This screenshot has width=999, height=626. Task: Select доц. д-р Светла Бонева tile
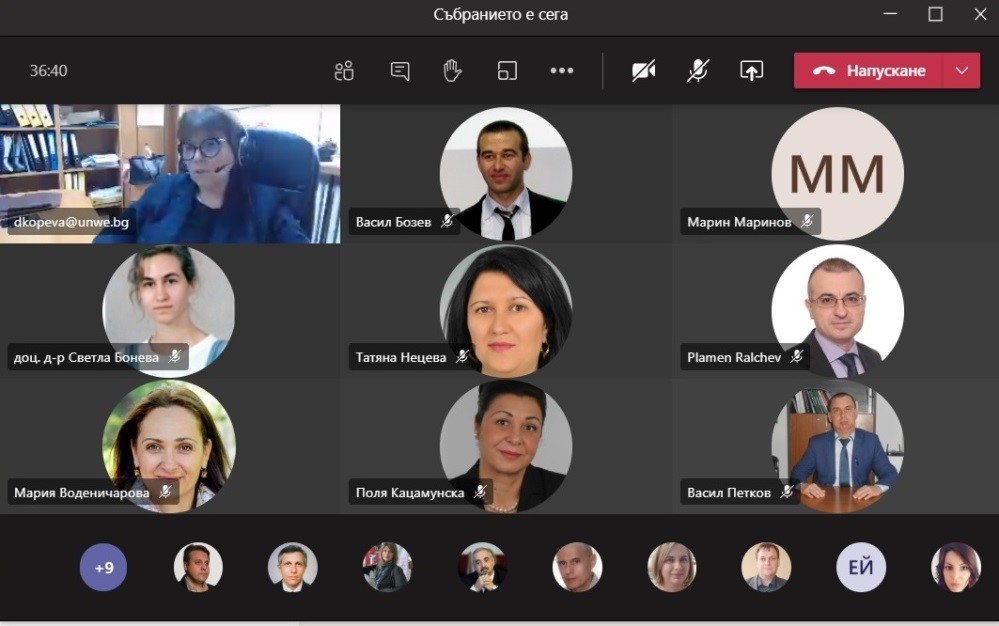pyautogui.click(x=169, y=311)
